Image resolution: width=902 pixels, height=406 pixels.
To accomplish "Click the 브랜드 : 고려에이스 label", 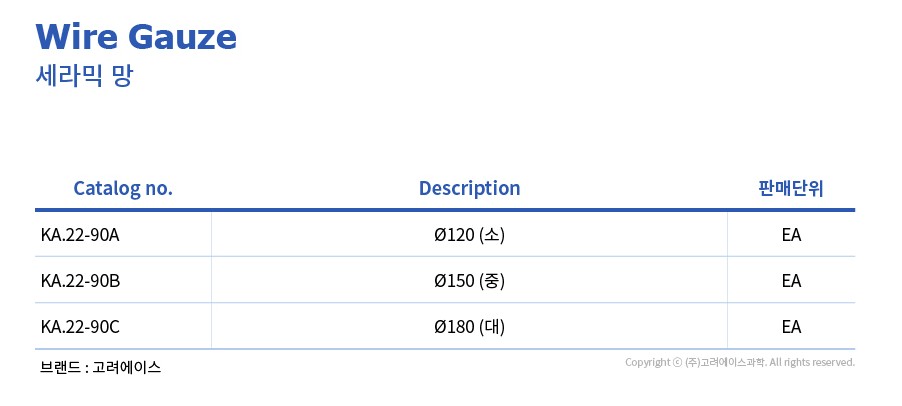I will click(x=101, y=367).
